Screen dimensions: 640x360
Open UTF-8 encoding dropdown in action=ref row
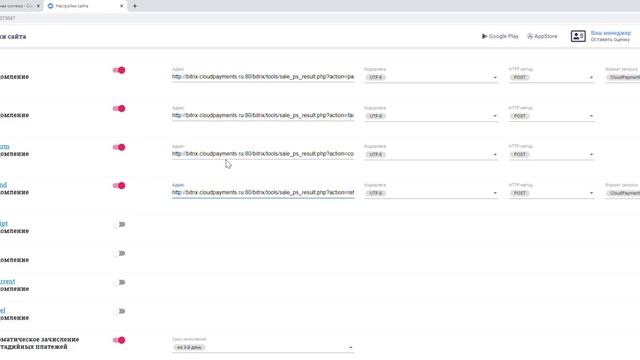pos(431,193)
